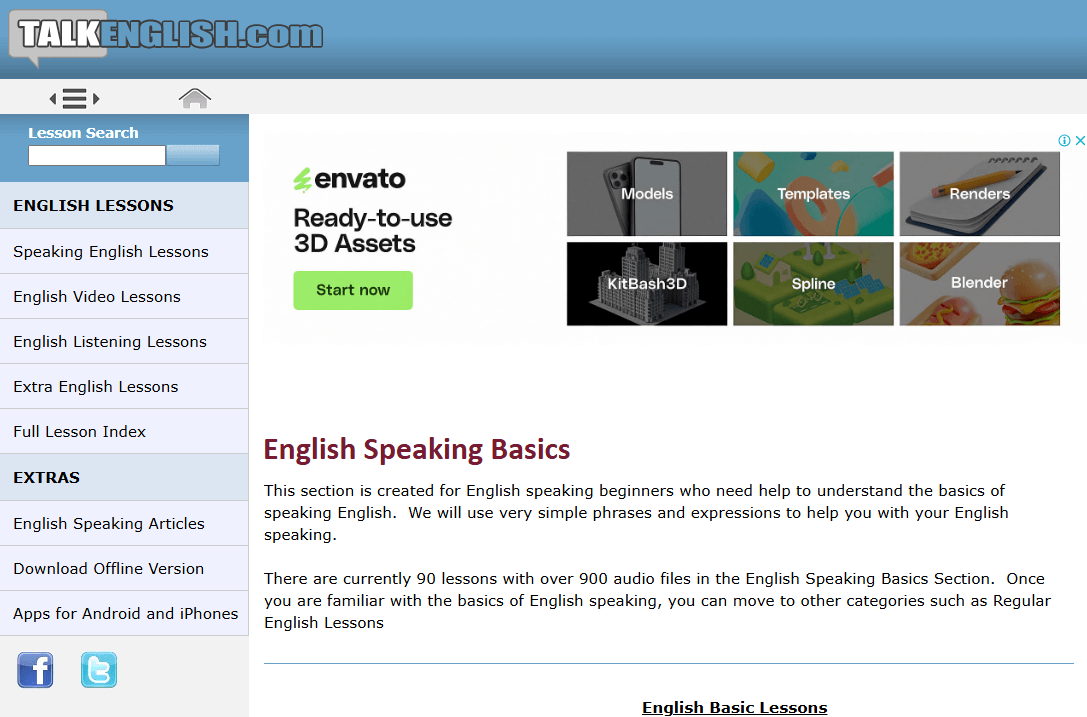Select the Renders ad thumbnail

tap(980, 193)
